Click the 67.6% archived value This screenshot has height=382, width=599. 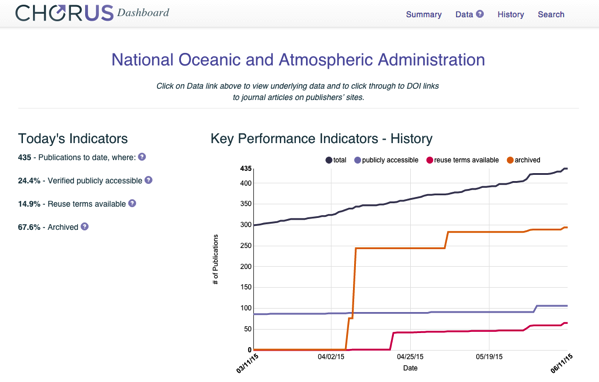[x=29, y=227]
